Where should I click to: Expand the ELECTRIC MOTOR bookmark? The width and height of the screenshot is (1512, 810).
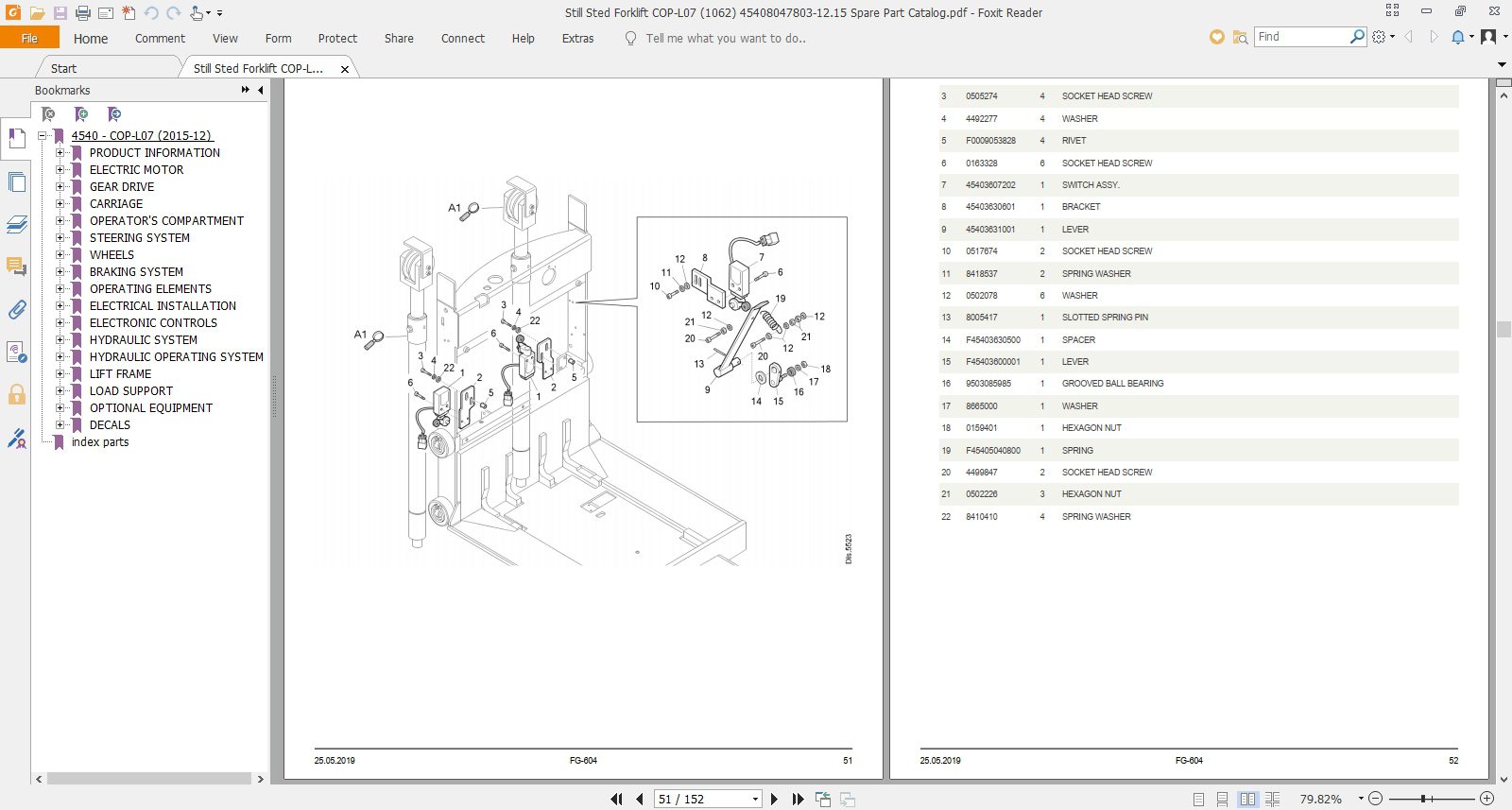point(60,169)
